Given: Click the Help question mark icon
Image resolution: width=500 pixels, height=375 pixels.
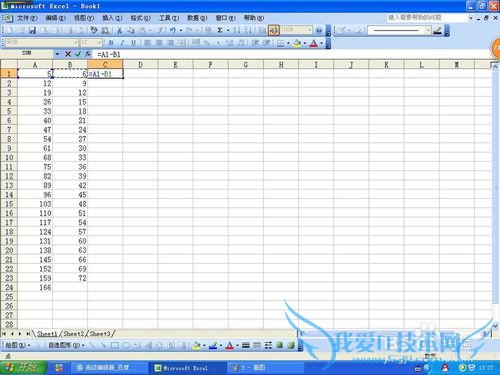Looking at the screenshot, I should tap(319, 31).
